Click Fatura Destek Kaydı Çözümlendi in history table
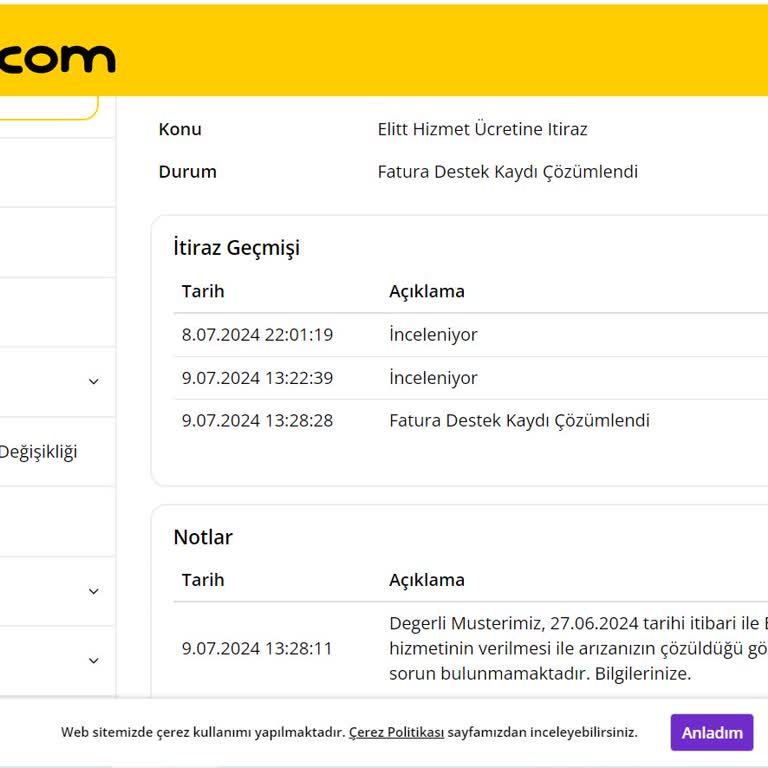Screen dimensions: 768x768 tap(519, 421)
